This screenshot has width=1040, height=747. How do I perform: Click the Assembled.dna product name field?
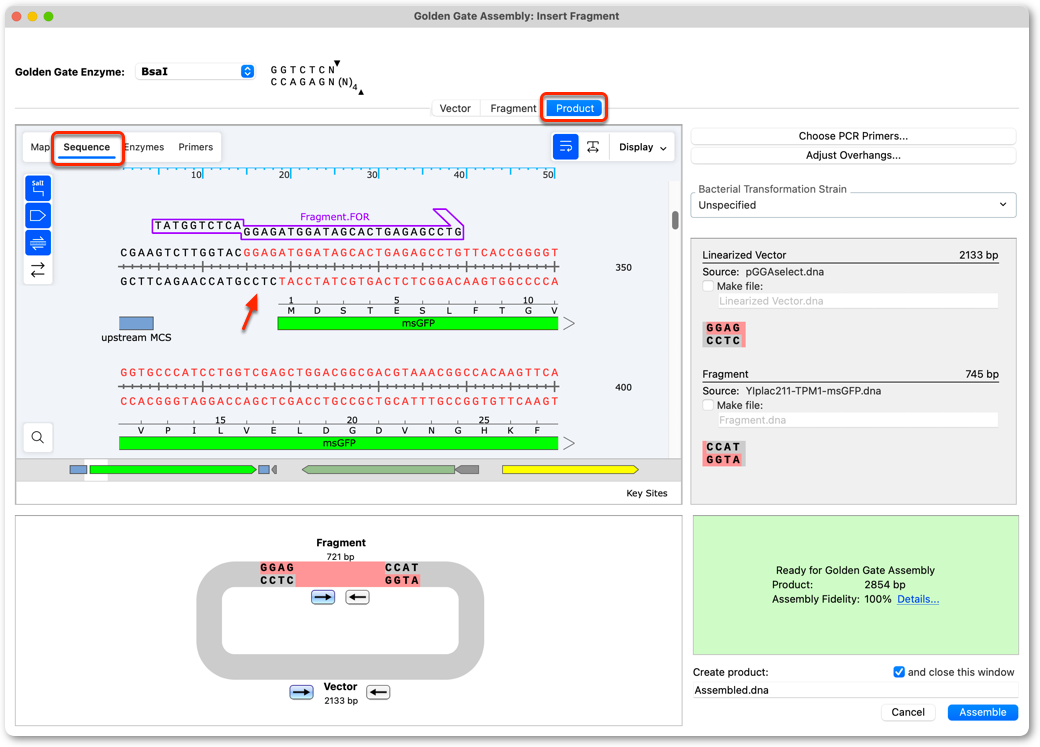click(x=855, y=690)
